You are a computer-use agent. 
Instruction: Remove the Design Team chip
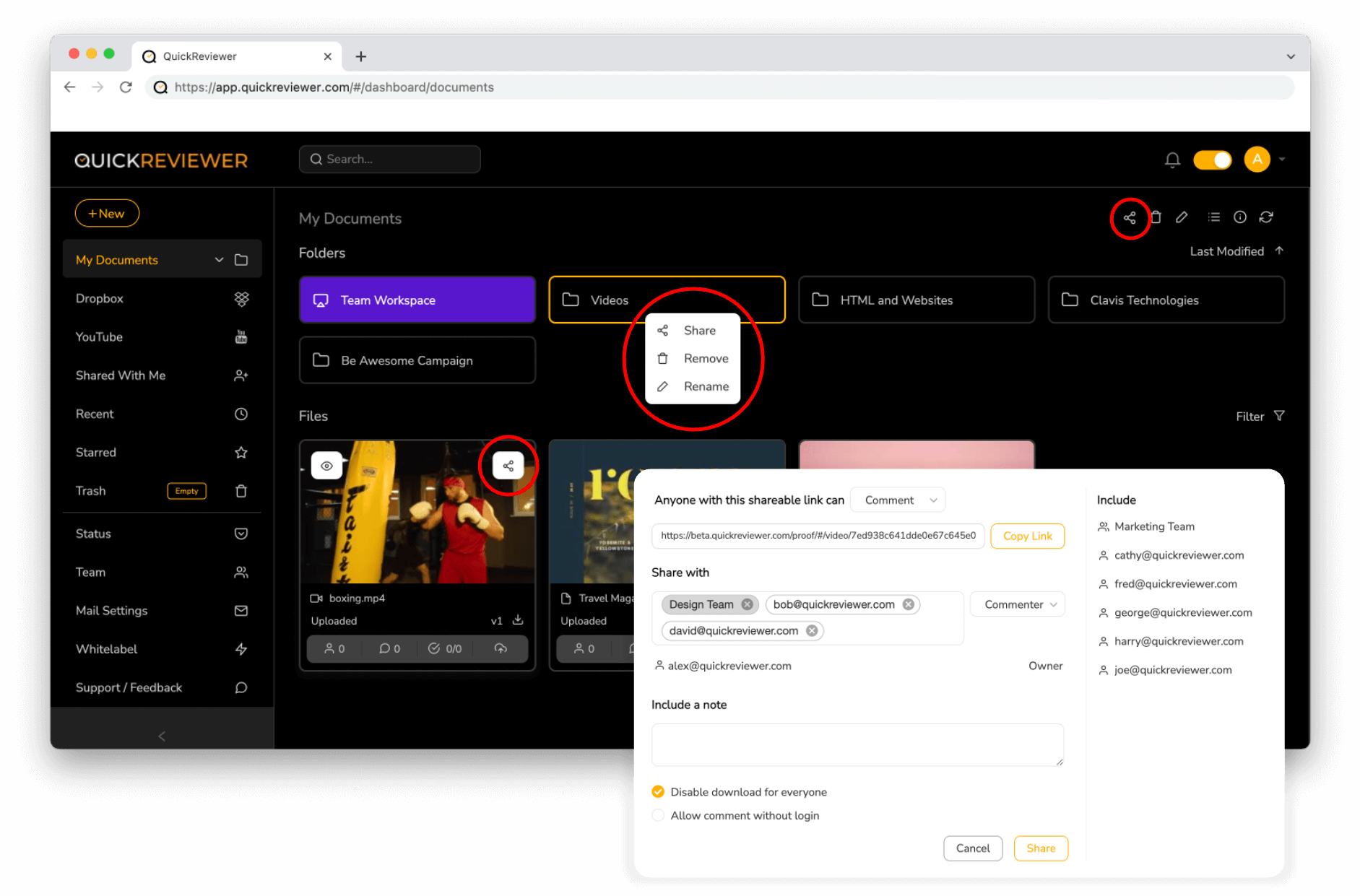coord(747,604)
